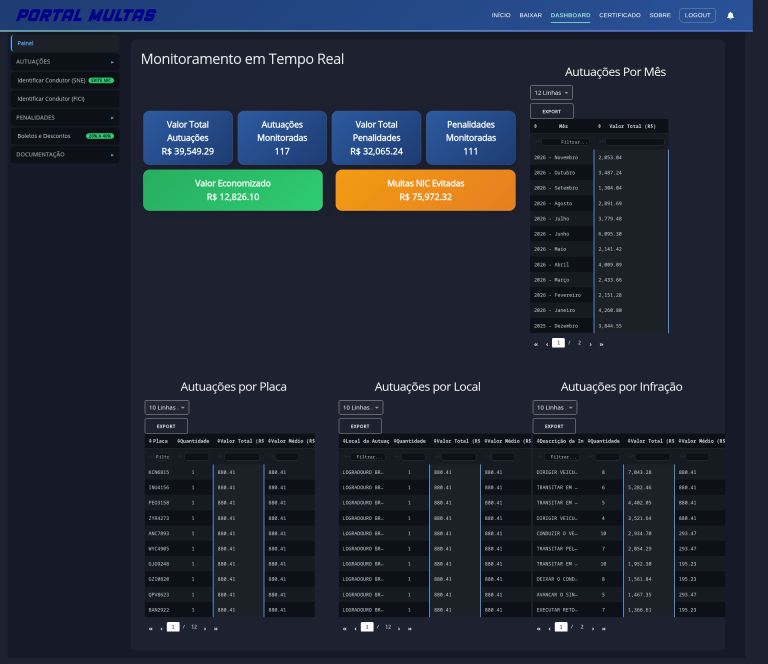
Task: Click the Portal Multas logo
Action: (86, 15)
